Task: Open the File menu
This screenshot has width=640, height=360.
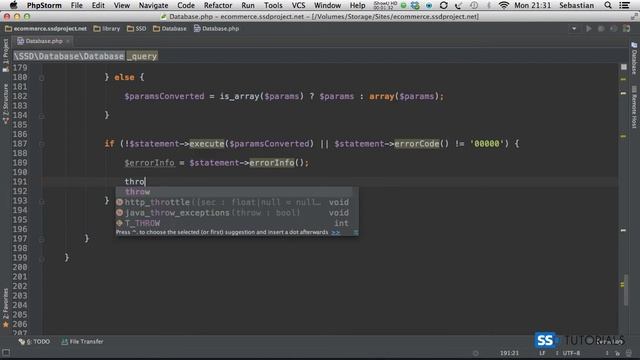Action: coord(76,5)
